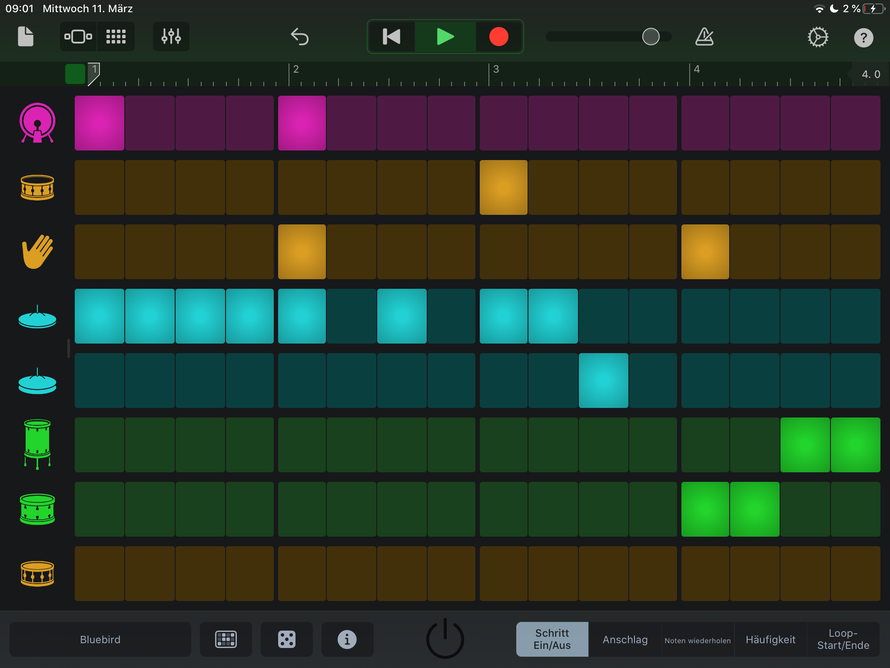Click the 4.0 pattern length display
Screen dimensions: 890x668
(x=870, y=74)
